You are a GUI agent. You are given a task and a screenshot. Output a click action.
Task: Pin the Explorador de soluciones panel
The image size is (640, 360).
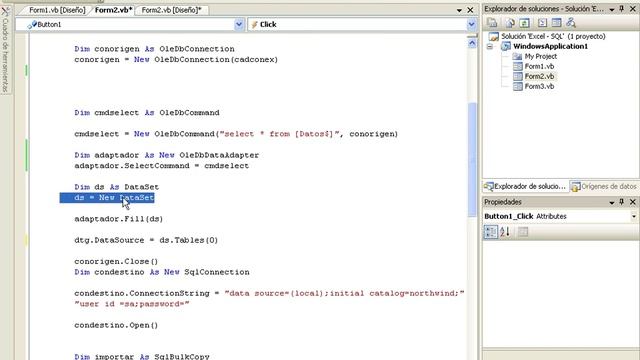coord(622,9)
